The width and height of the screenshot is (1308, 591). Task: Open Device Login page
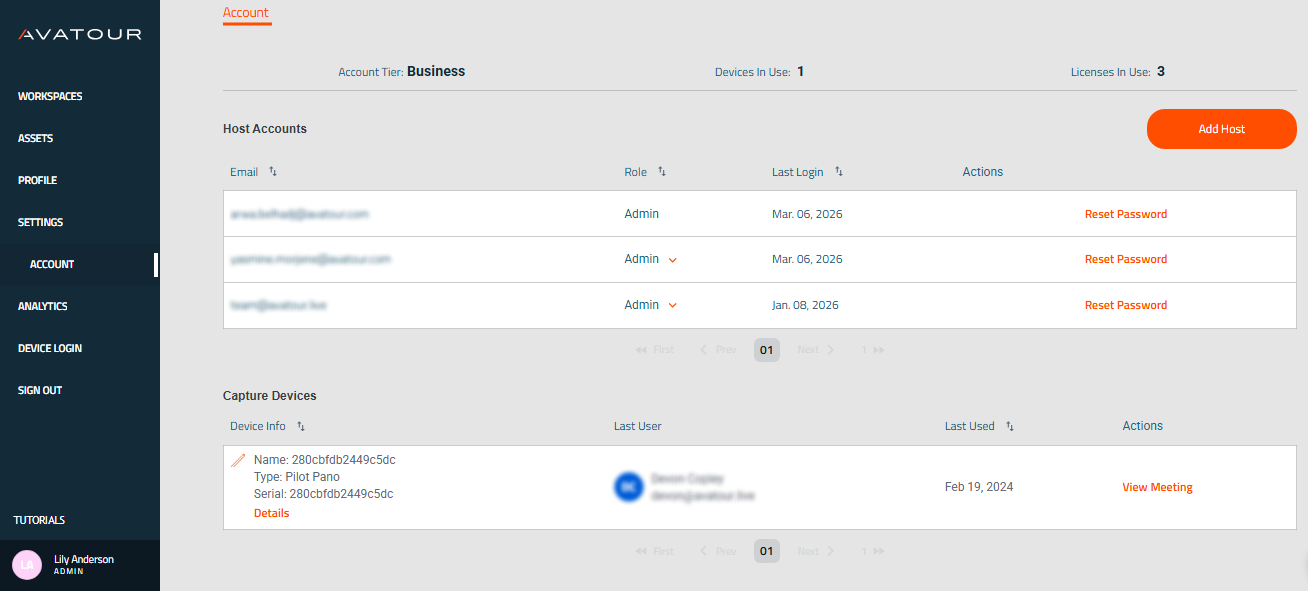(49, 347)
